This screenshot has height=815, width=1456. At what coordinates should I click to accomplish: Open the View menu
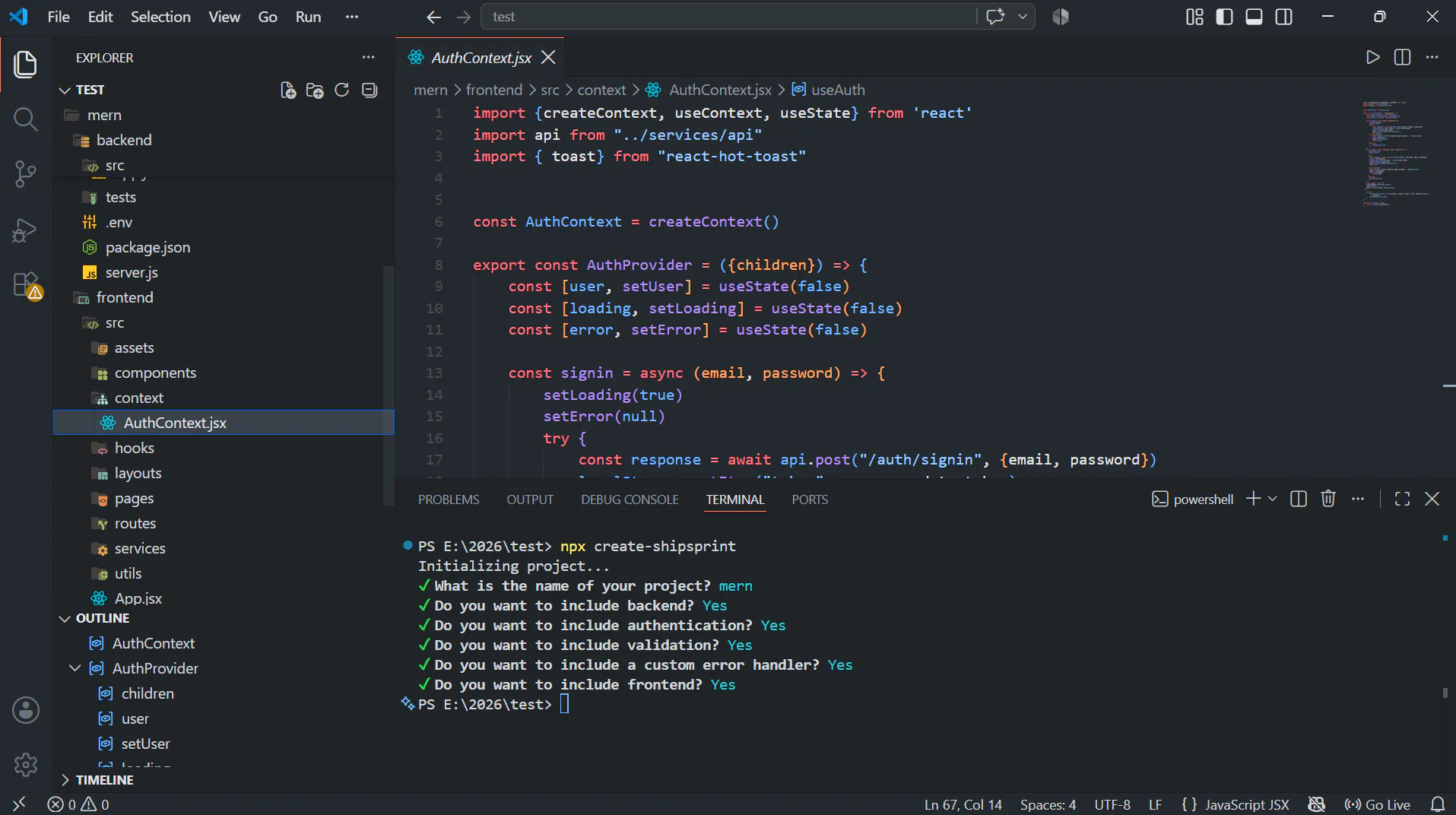coord(224,17)
